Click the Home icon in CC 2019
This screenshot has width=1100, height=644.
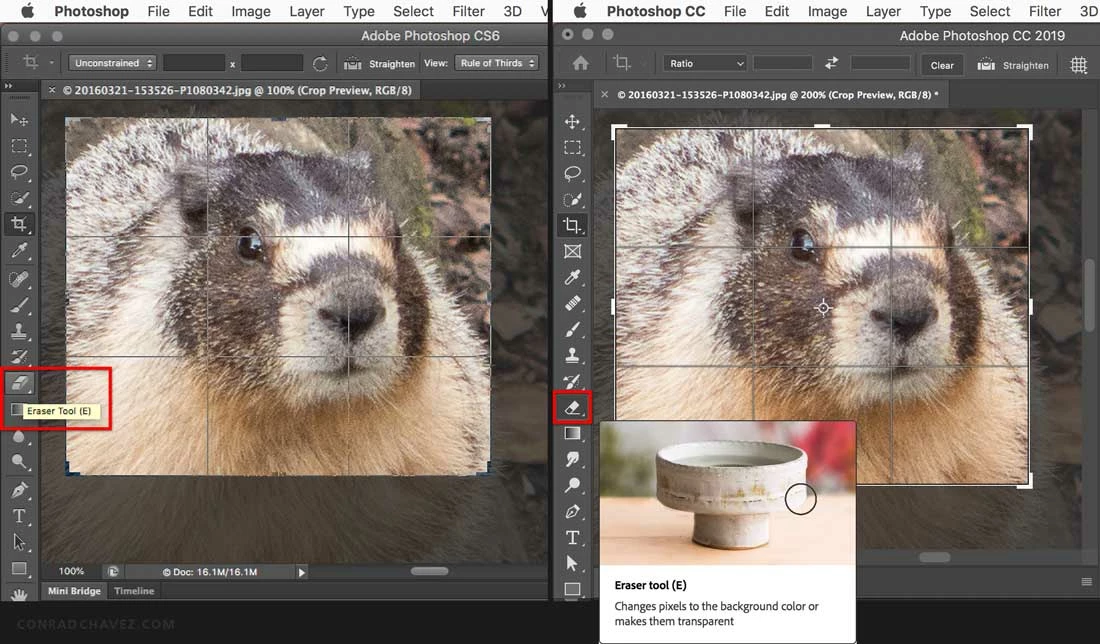(580, 63)
